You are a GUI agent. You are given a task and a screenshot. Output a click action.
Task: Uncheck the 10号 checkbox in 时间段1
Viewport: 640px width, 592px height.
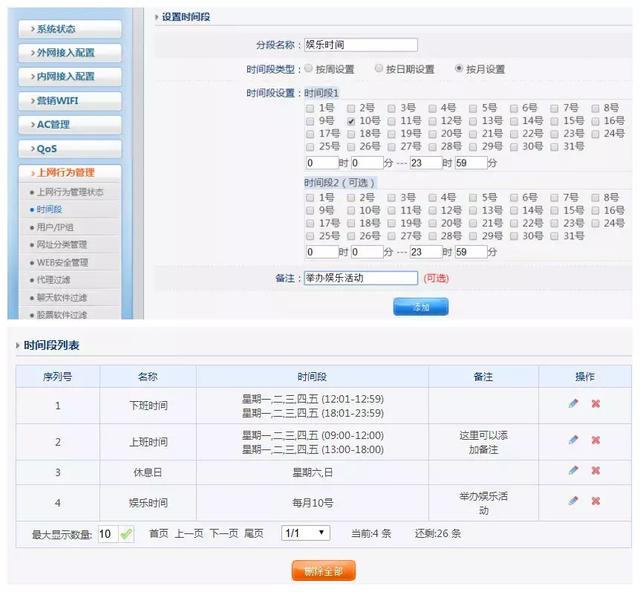click(352, 120)
